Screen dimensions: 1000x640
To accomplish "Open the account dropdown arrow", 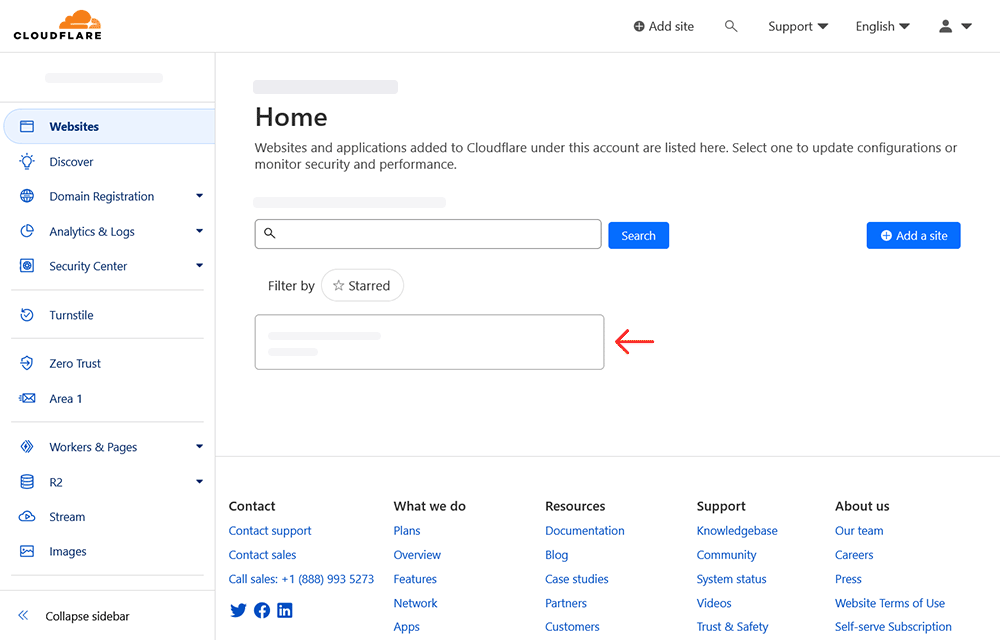I will coord(966,26).
